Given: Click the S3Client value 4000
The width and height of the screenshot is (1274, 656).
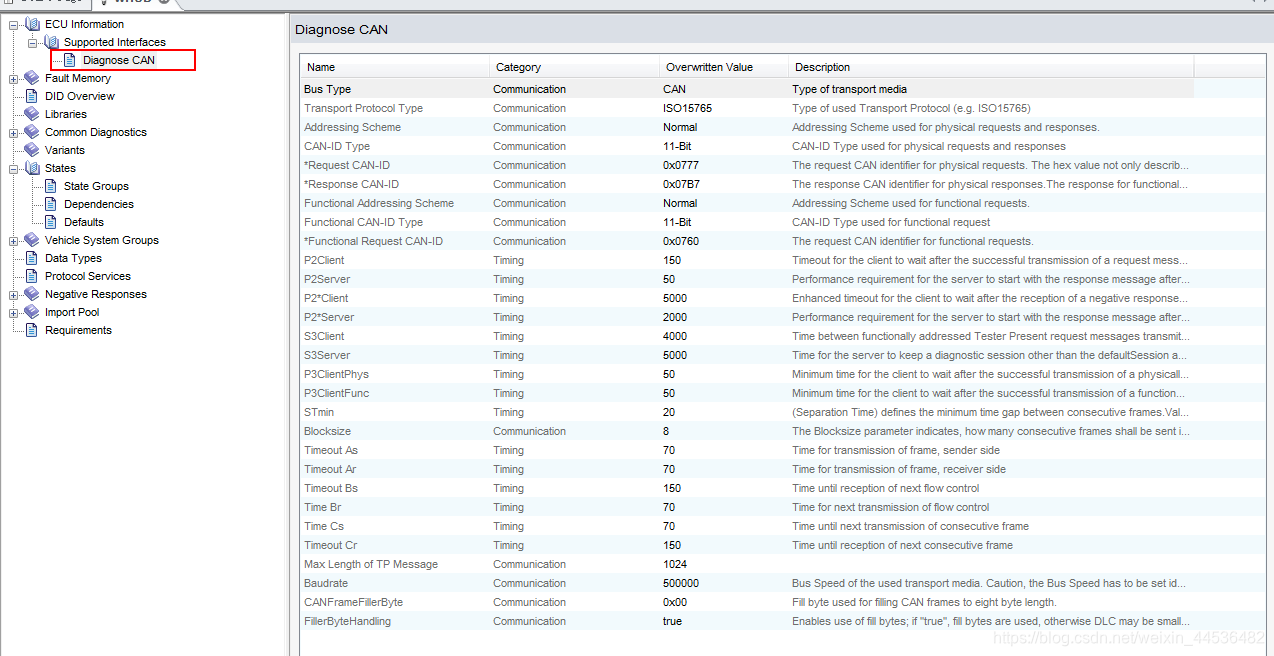Looking at the screenshot, I should (x=676, y=336).
